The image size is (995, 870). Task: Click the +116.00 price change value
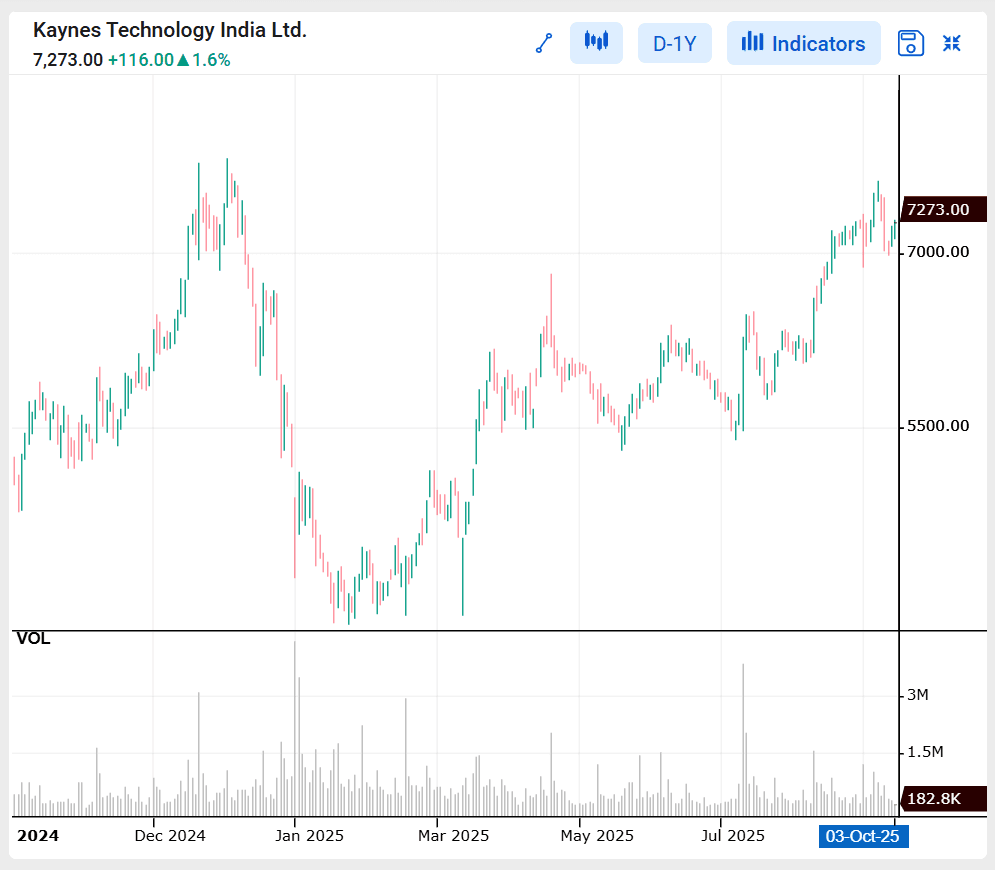[141, 60]
